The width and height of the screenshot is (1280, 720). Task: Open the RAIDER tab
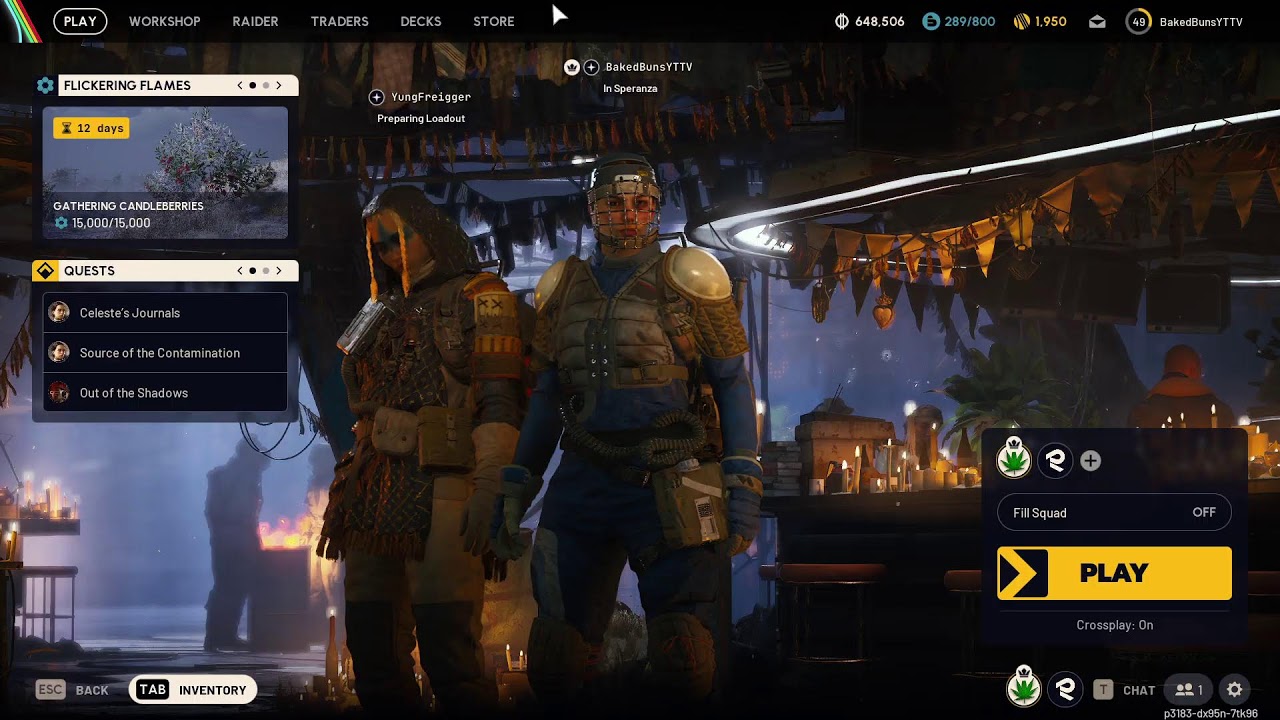point(255,21)
